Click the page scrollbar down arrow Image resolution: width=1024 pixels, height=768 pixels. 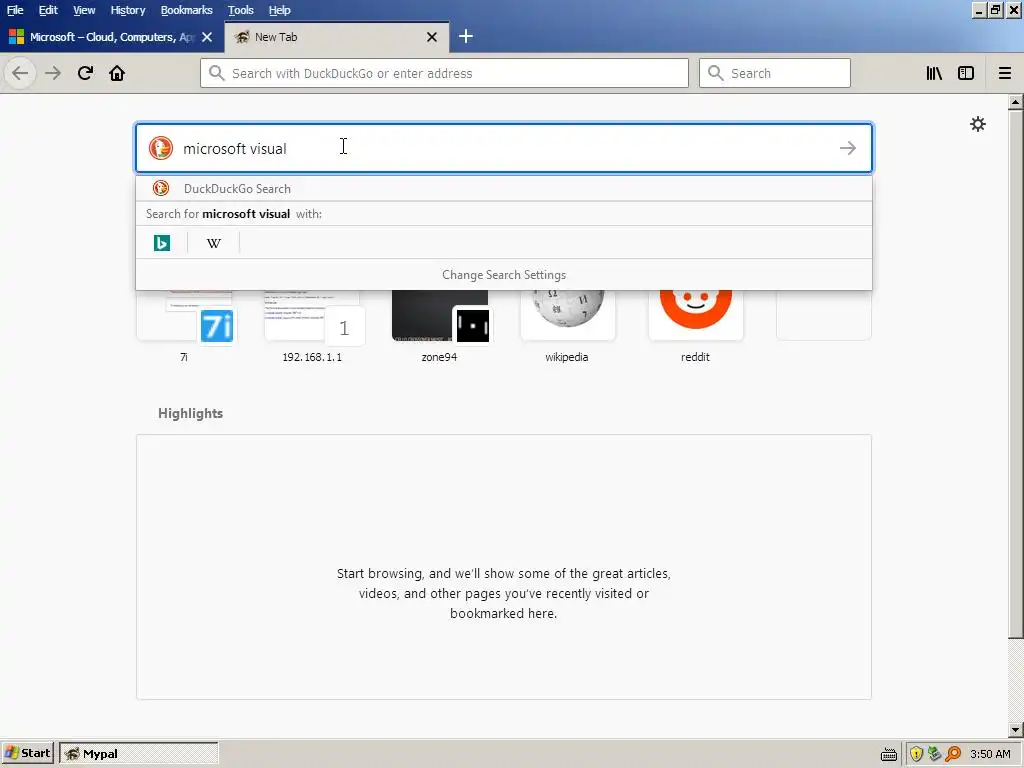[1016, 729]
